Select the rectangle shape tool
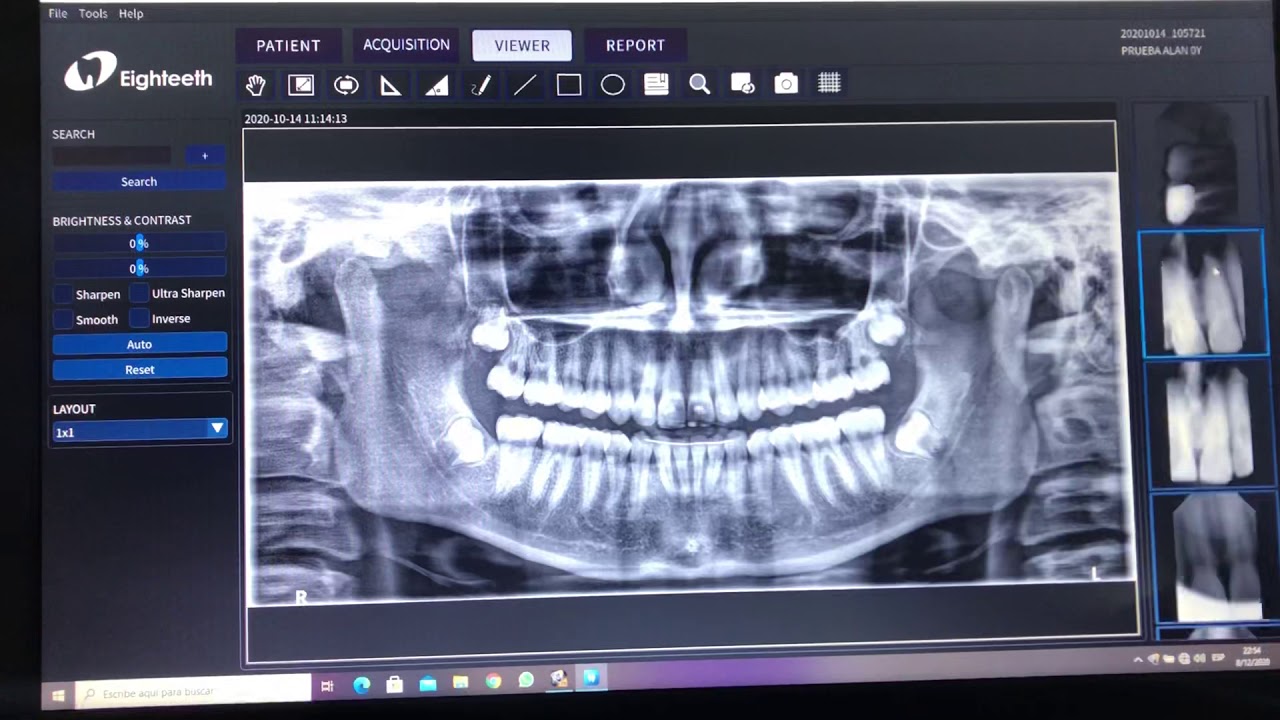 coord(569,85)
